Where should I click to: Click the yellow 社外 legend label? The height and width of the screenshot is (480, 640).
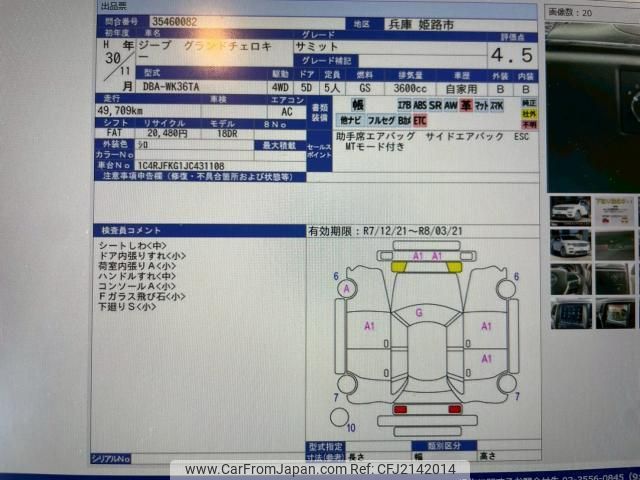(x=529, y=113)
